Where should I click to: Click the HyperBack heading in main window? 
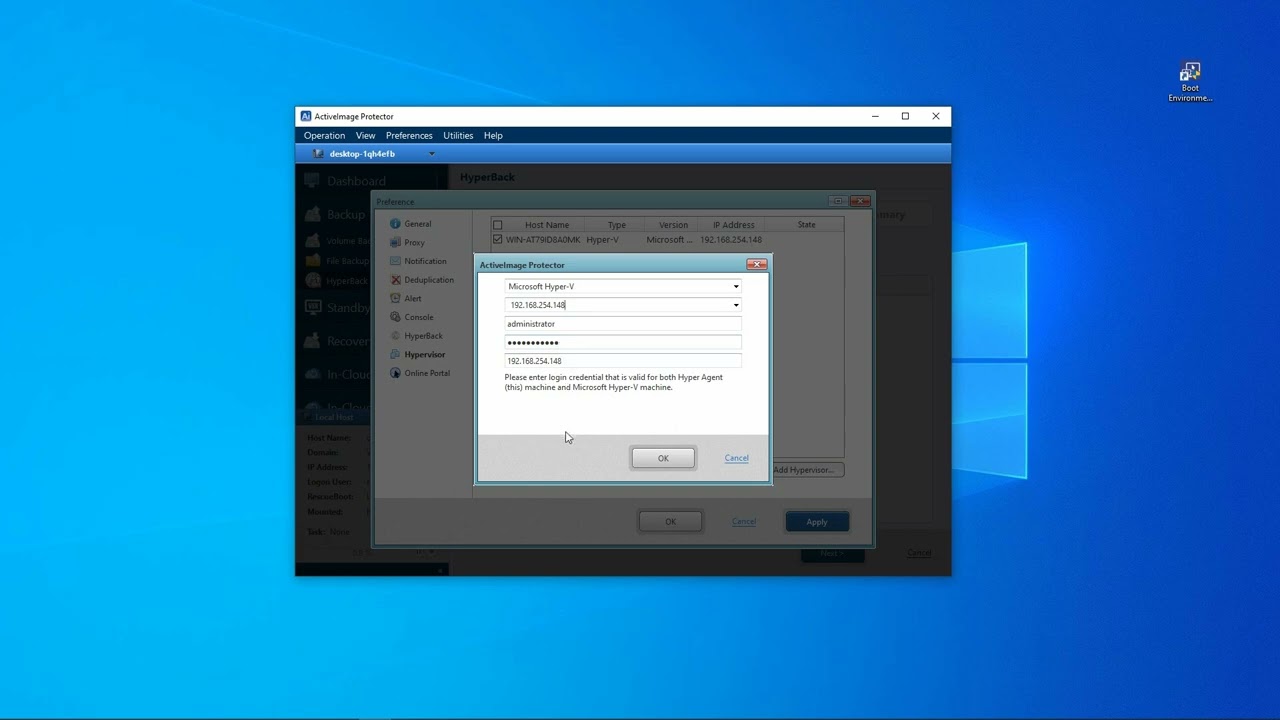[x=487, y=177]
